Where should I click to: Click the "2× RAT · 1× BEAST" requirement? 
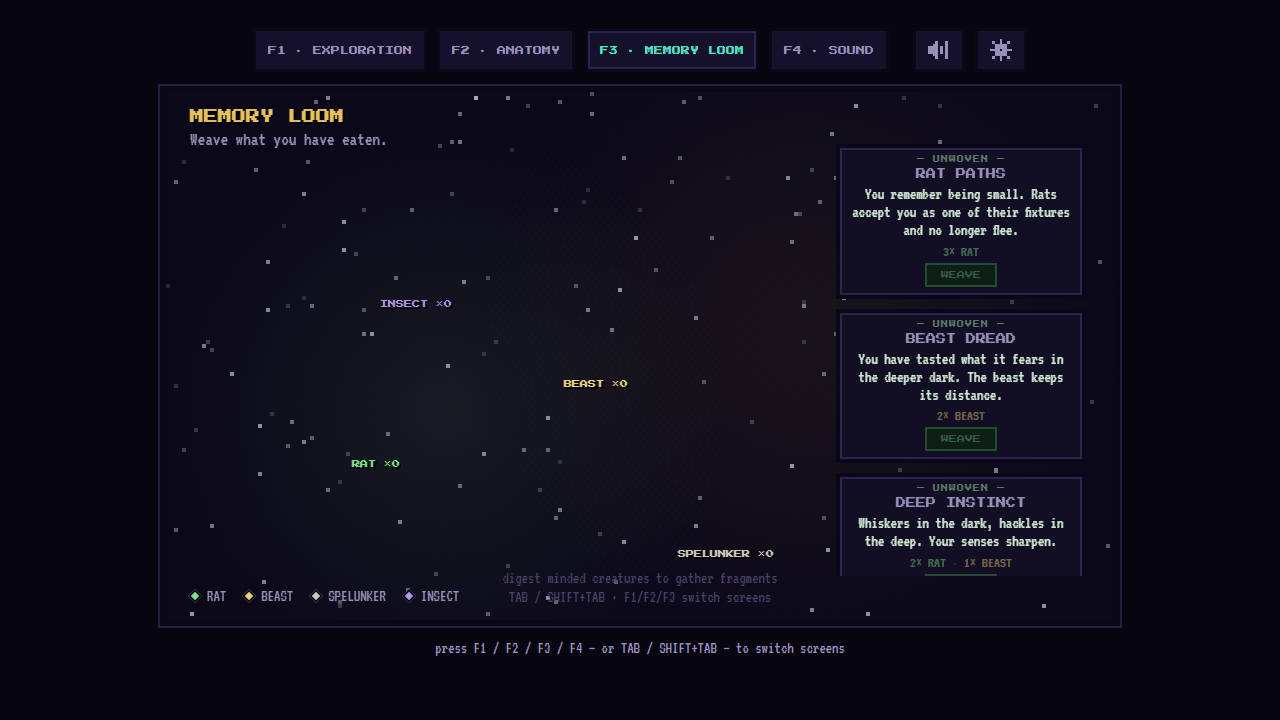[x=961, y=564]
